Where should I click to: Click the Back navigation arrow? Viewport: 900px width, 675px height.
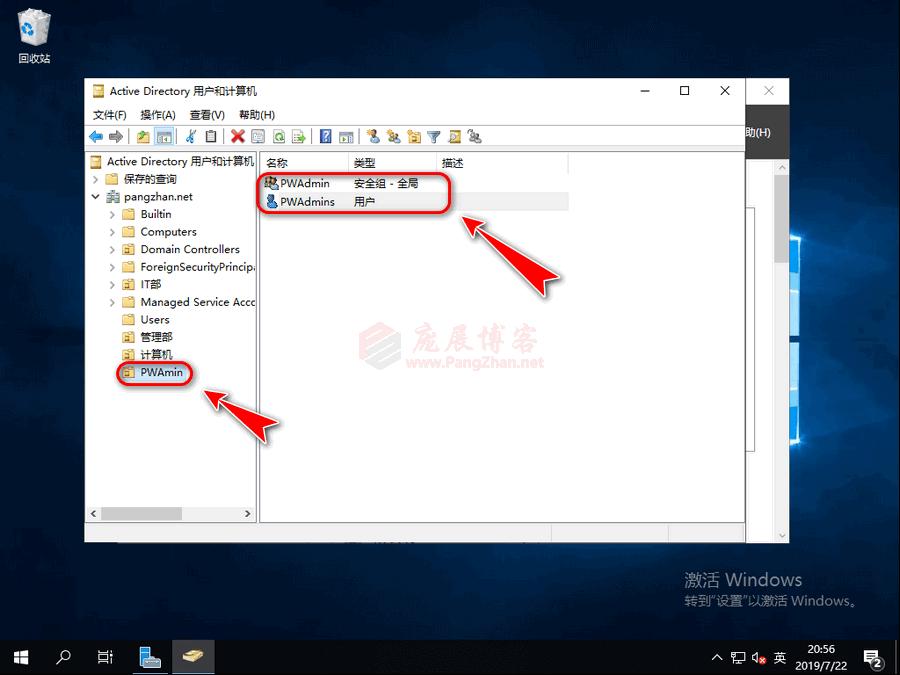(96, 136)
